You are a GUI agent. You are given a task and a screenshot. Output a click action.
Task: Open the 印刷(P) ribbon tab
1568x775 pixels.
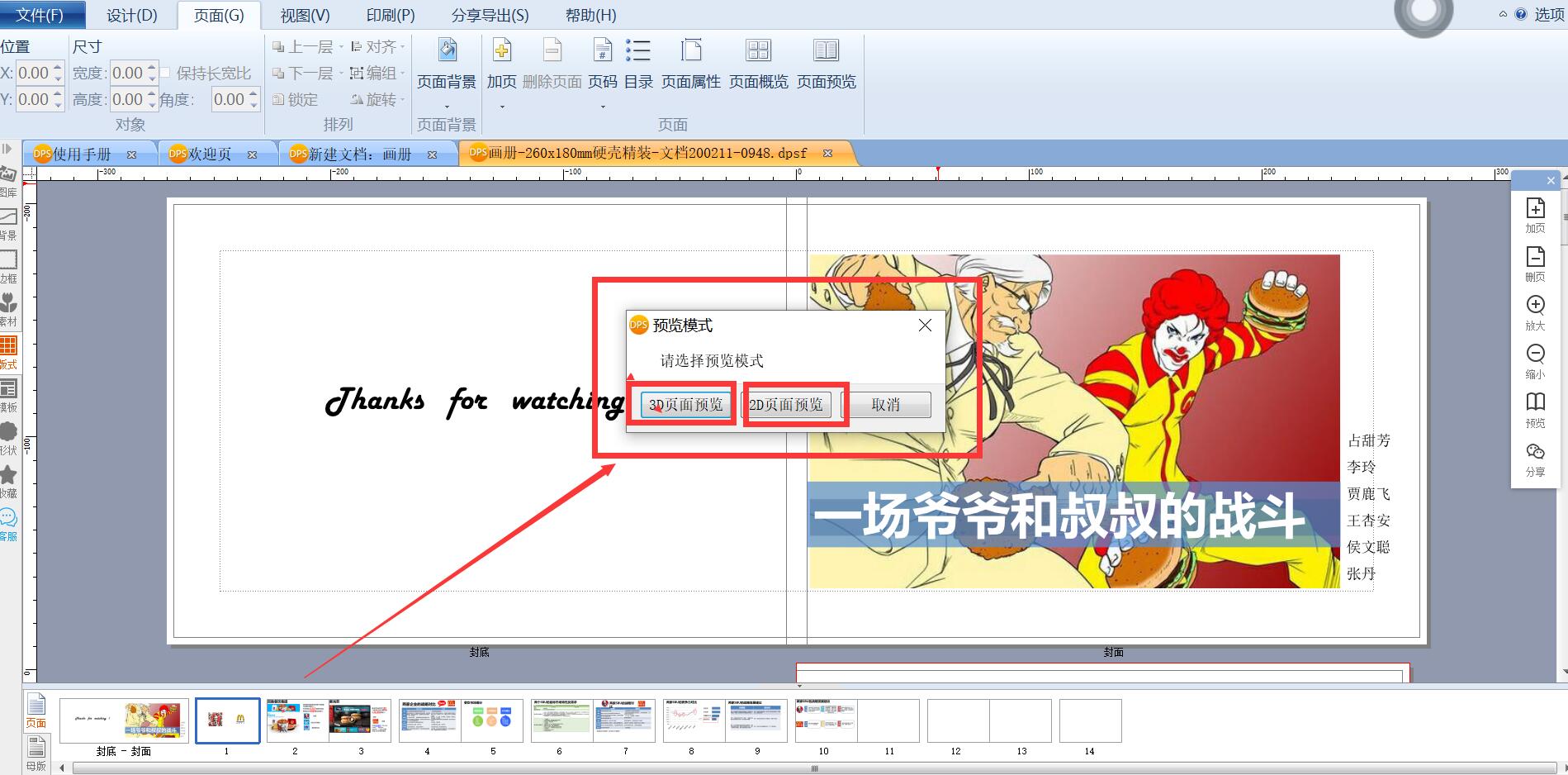click(x=391, y=15)
